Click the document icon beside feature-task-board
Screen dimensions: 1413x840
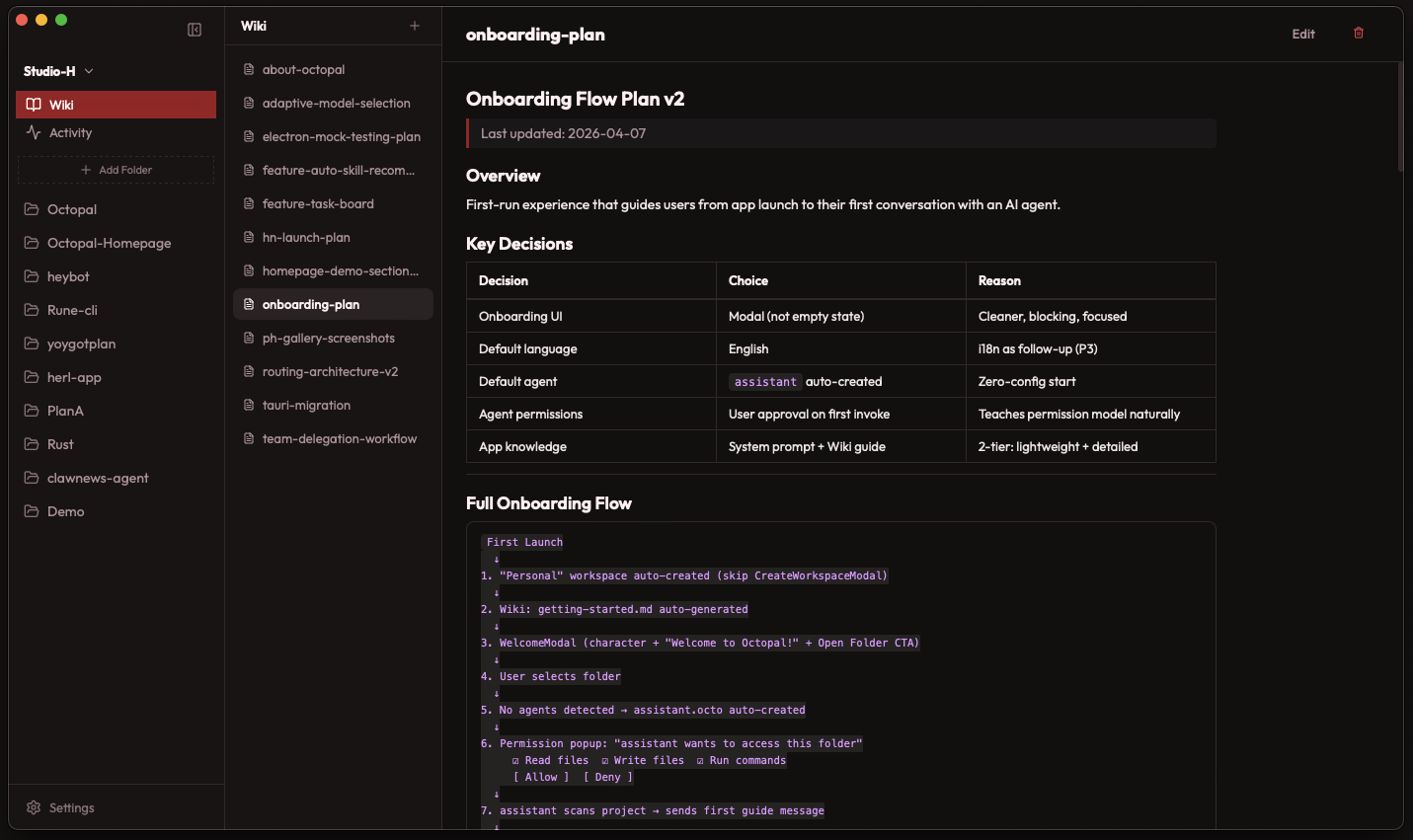click(249, 203)
